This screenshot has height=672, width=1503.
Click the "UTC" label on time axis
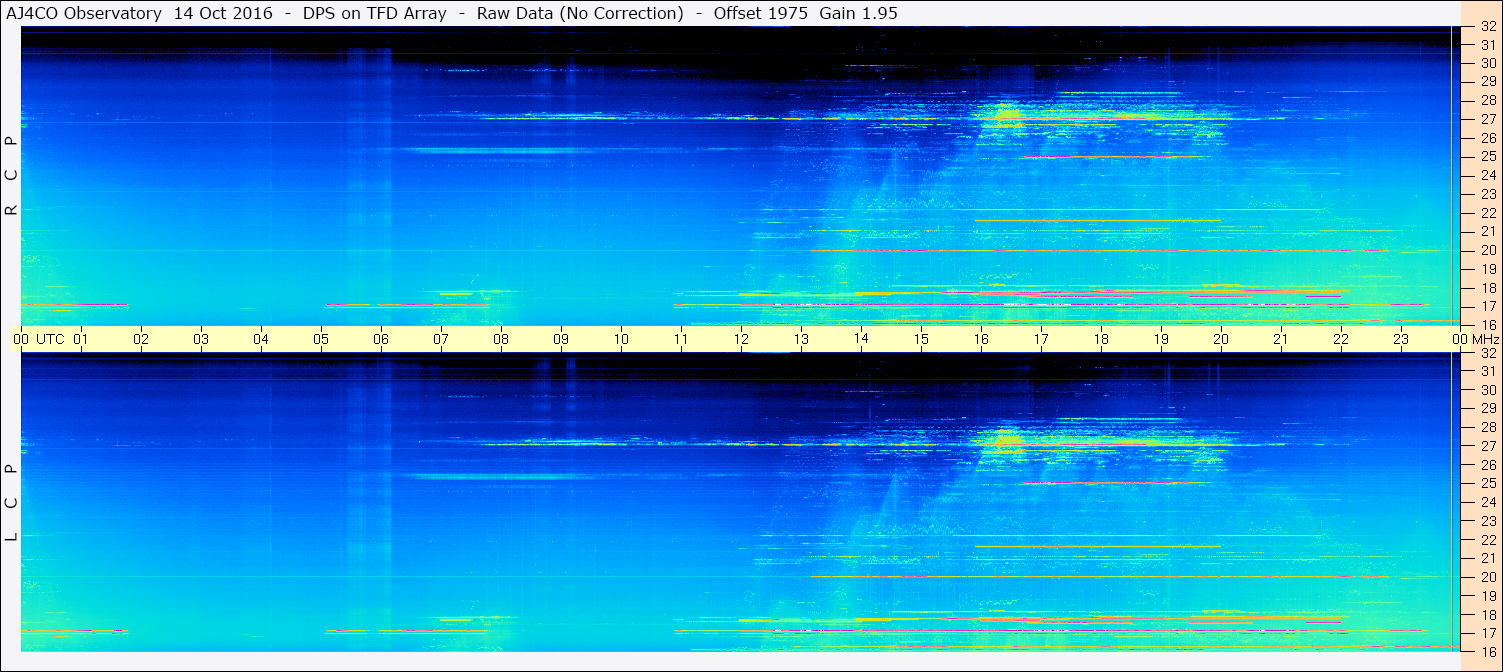50,339
